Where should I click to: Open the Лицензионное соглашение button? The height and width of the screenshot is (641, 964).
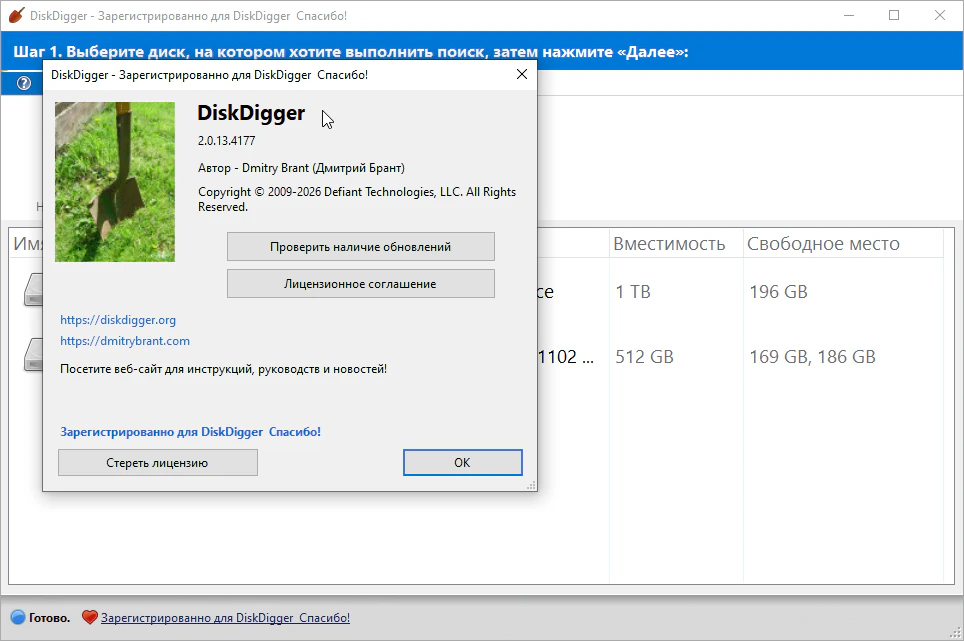pyautogui.click(x=360, y=284)
